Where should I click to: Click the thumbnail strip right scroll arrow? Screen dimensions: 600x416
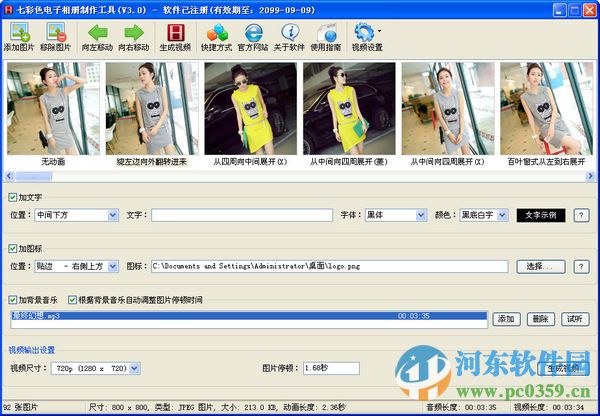tap(590, 176)
